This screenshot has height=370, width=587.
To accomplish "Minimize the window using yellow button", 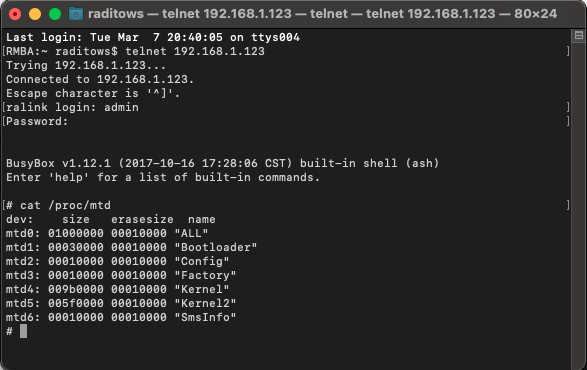I will coord(35,14).
